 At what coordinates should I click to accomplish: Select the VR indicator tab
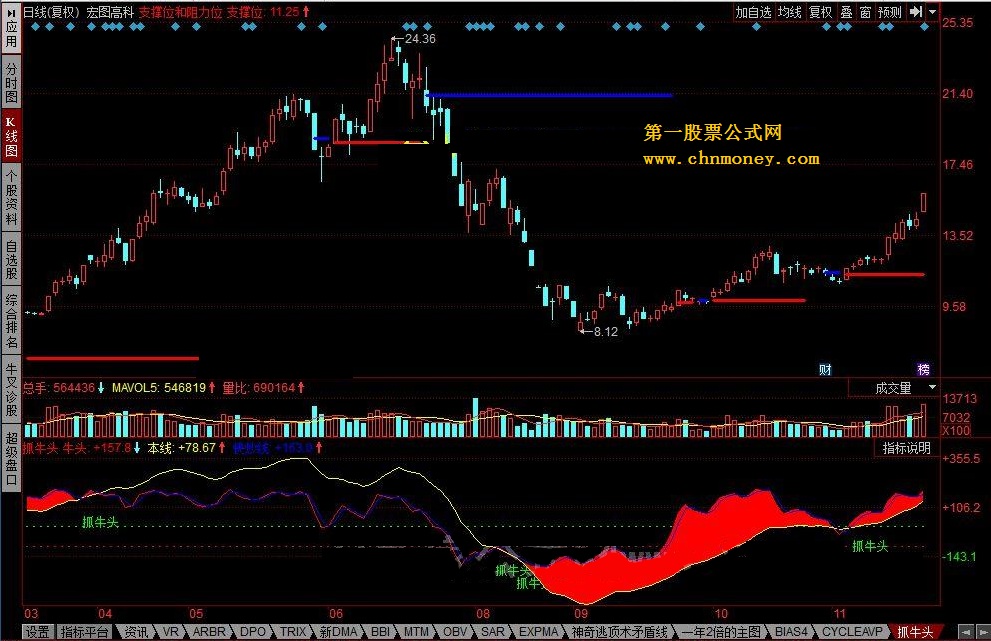click(x=170, y=632)
